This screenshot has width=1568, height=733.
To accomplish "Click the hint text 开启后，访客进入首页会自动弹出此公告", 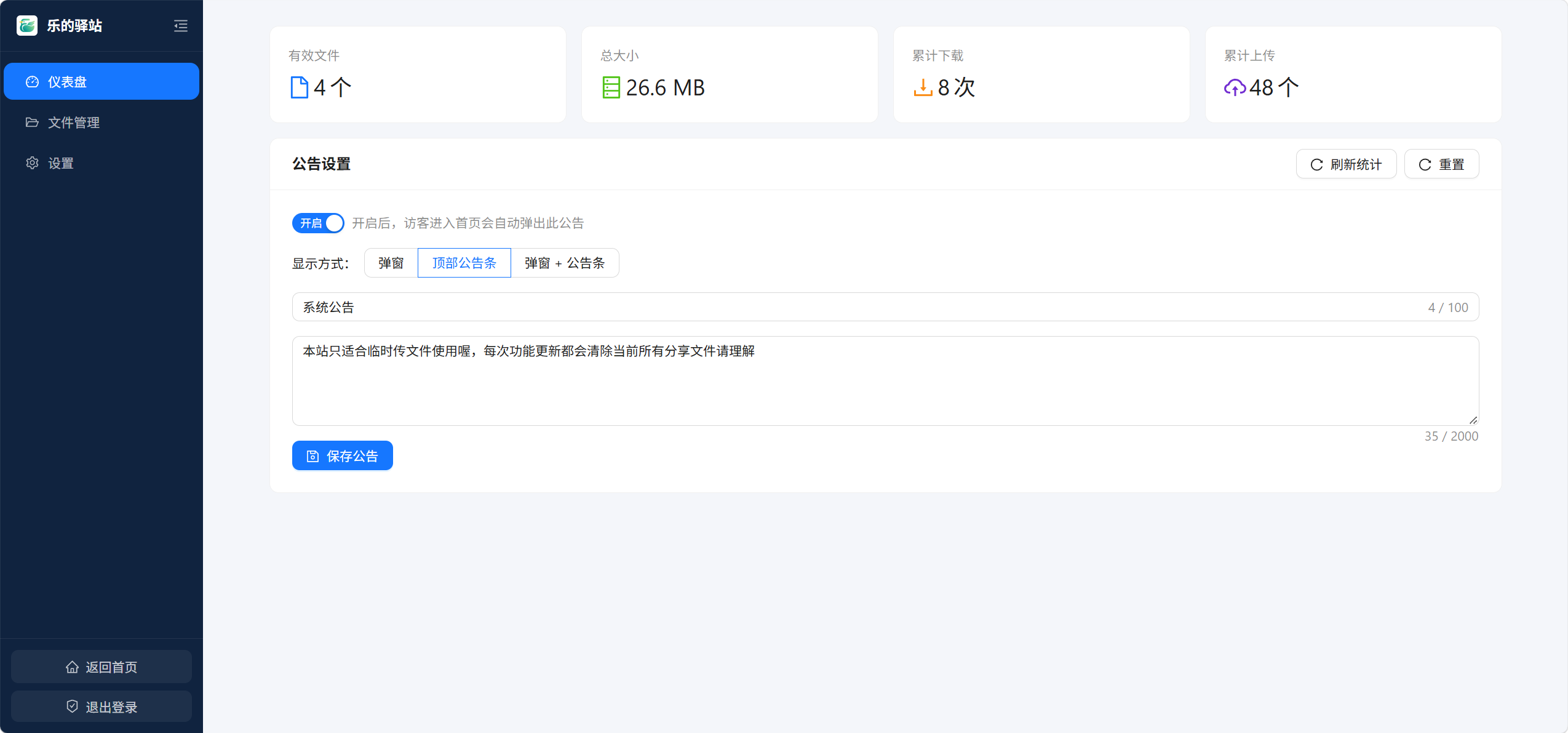I will (x=468, y=223).
